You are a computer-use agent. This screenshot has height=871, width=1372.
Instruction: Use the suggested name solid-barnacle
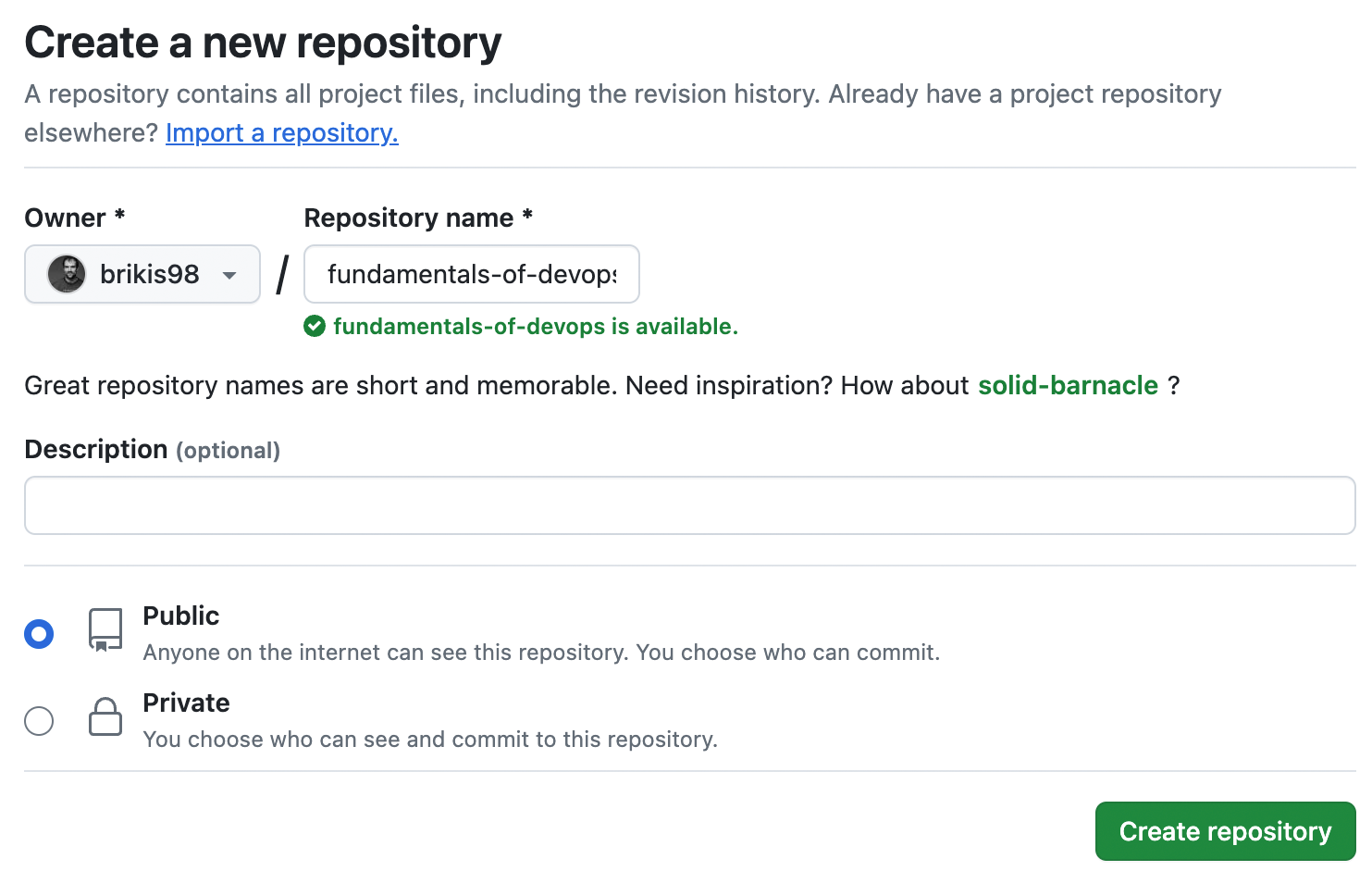click(x=1068, y=385)
